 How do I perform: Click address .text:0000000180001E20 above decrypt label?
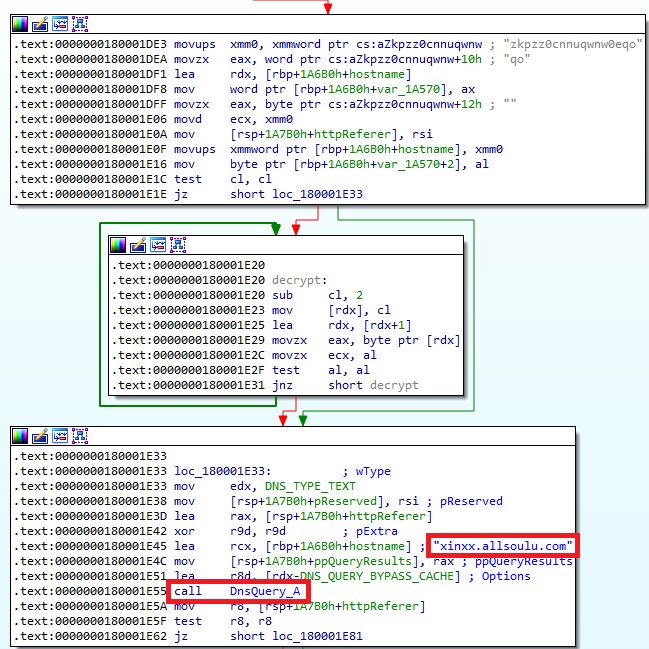click(188, 265)
